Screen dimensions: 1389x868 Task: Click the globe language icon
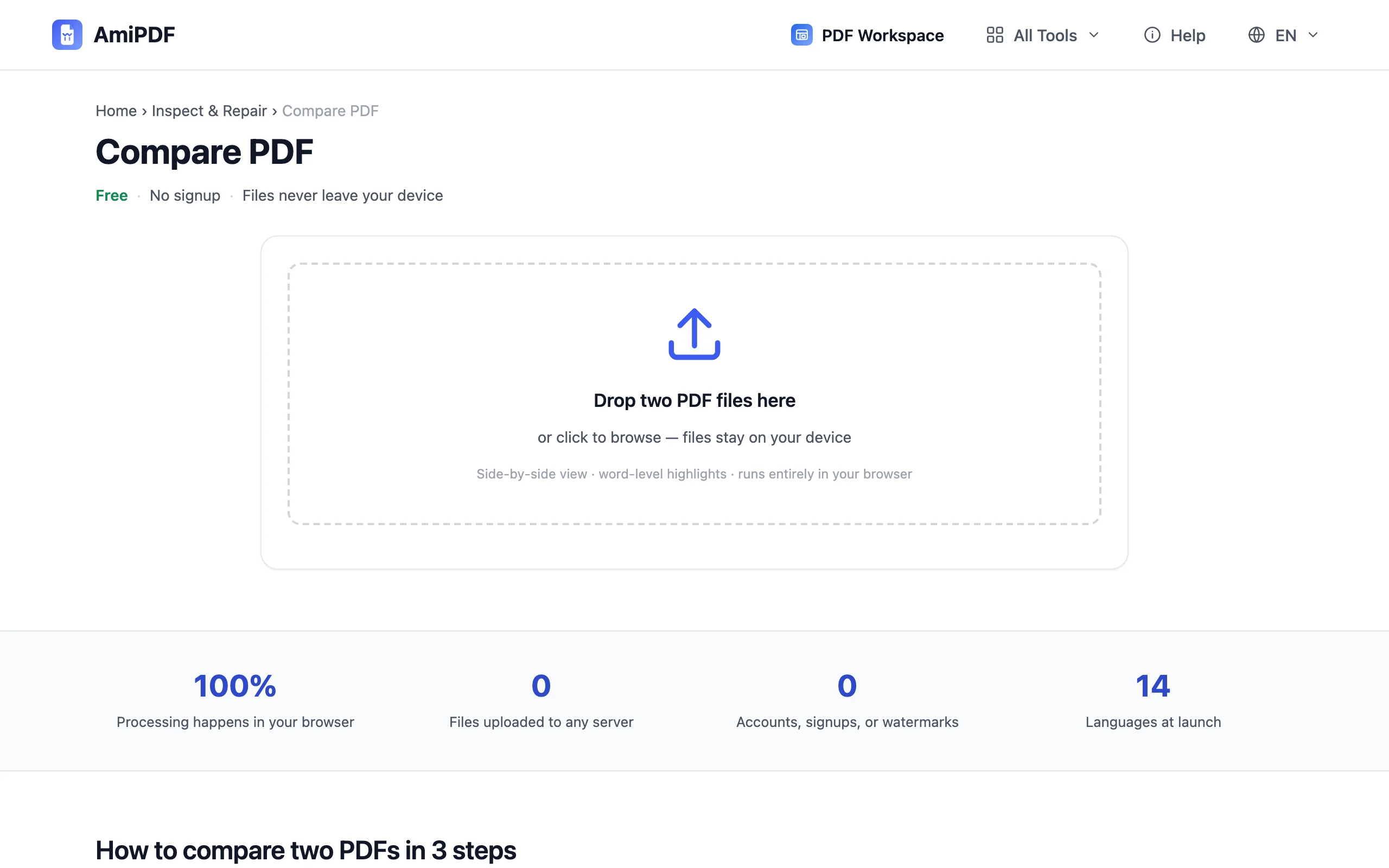click(1257, 35)
